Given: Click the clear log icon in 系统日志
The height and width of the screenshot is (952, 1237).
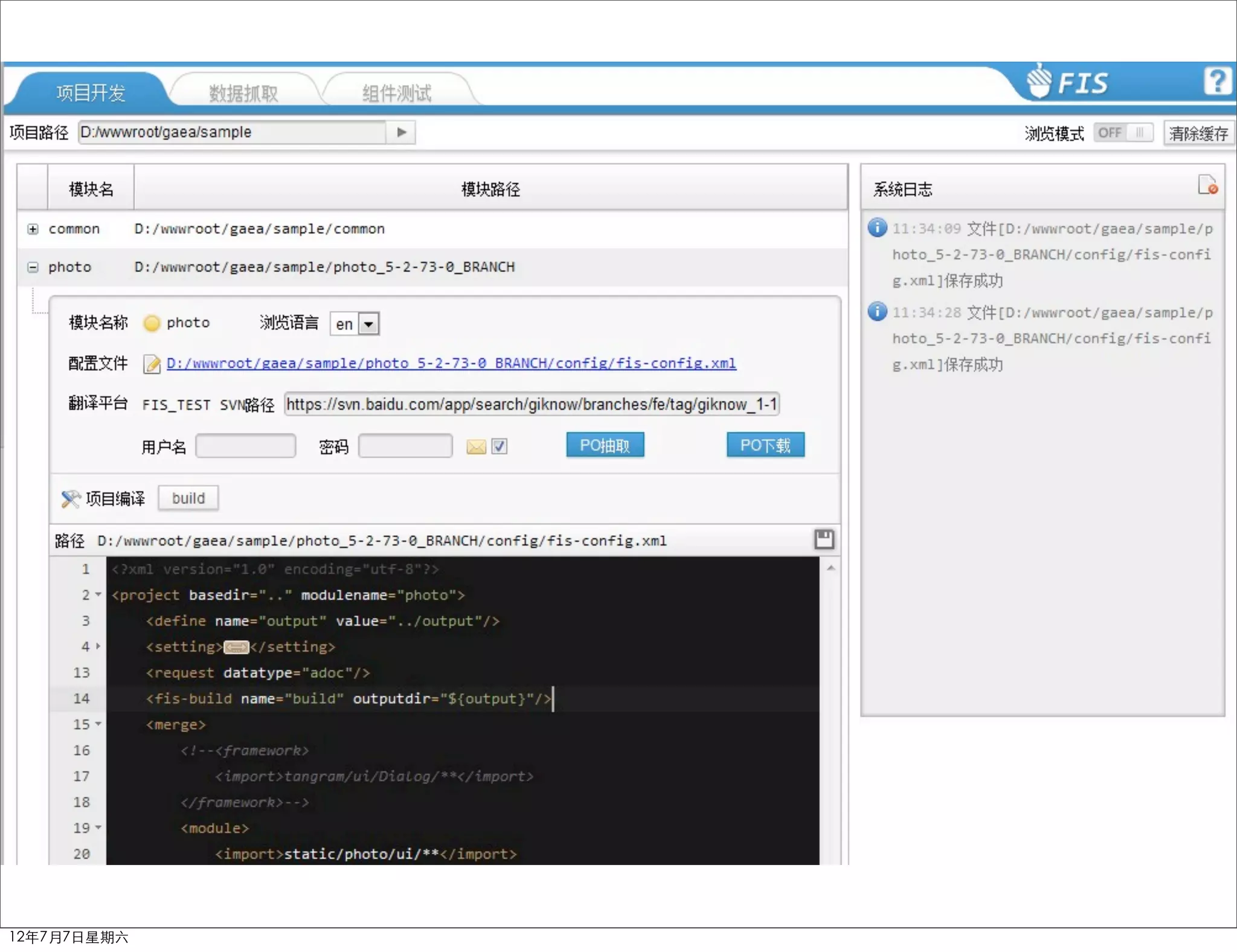Looking at the screenshot, I should tap(1207, 185).
